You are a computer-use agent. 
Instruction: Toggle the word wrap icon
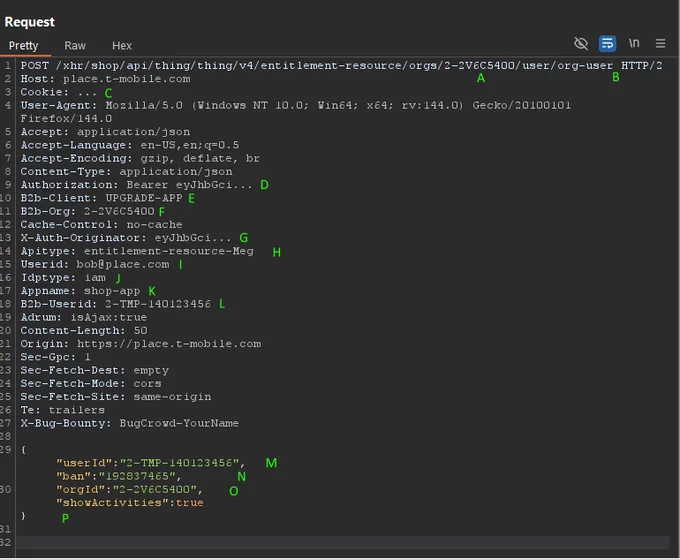[607, 43]
